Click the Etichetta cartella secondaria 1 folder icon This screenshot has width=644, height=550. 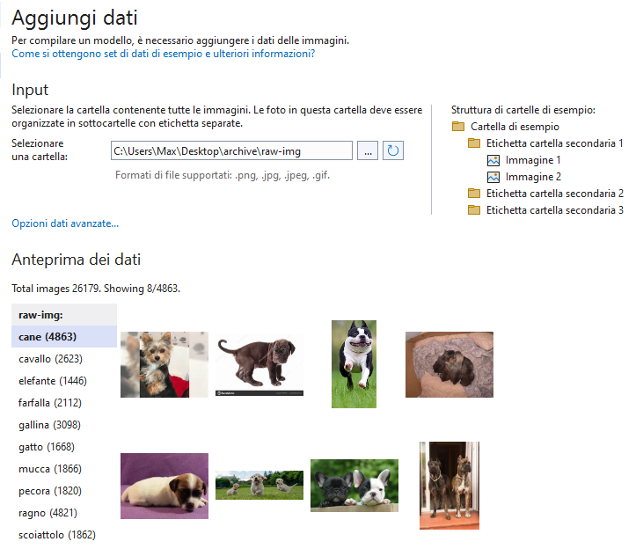[475, 144]
